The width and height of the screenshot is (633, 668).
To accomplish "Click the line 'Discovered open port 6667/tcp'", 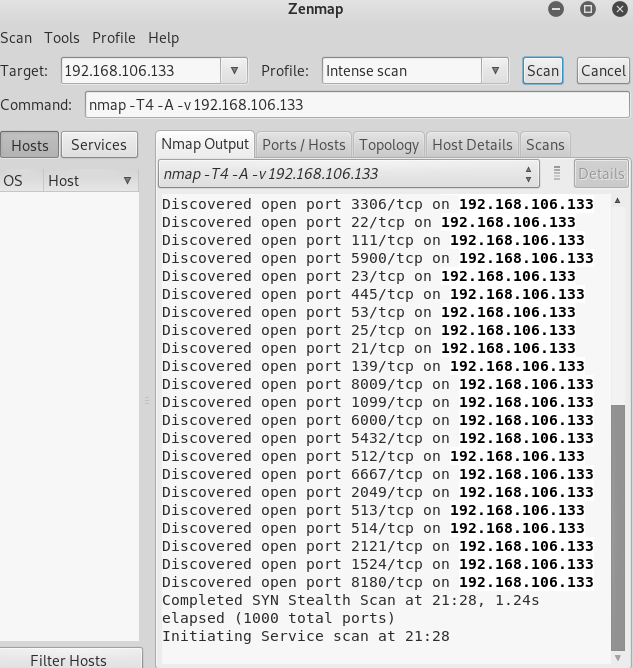I will [x=377, y=474].
